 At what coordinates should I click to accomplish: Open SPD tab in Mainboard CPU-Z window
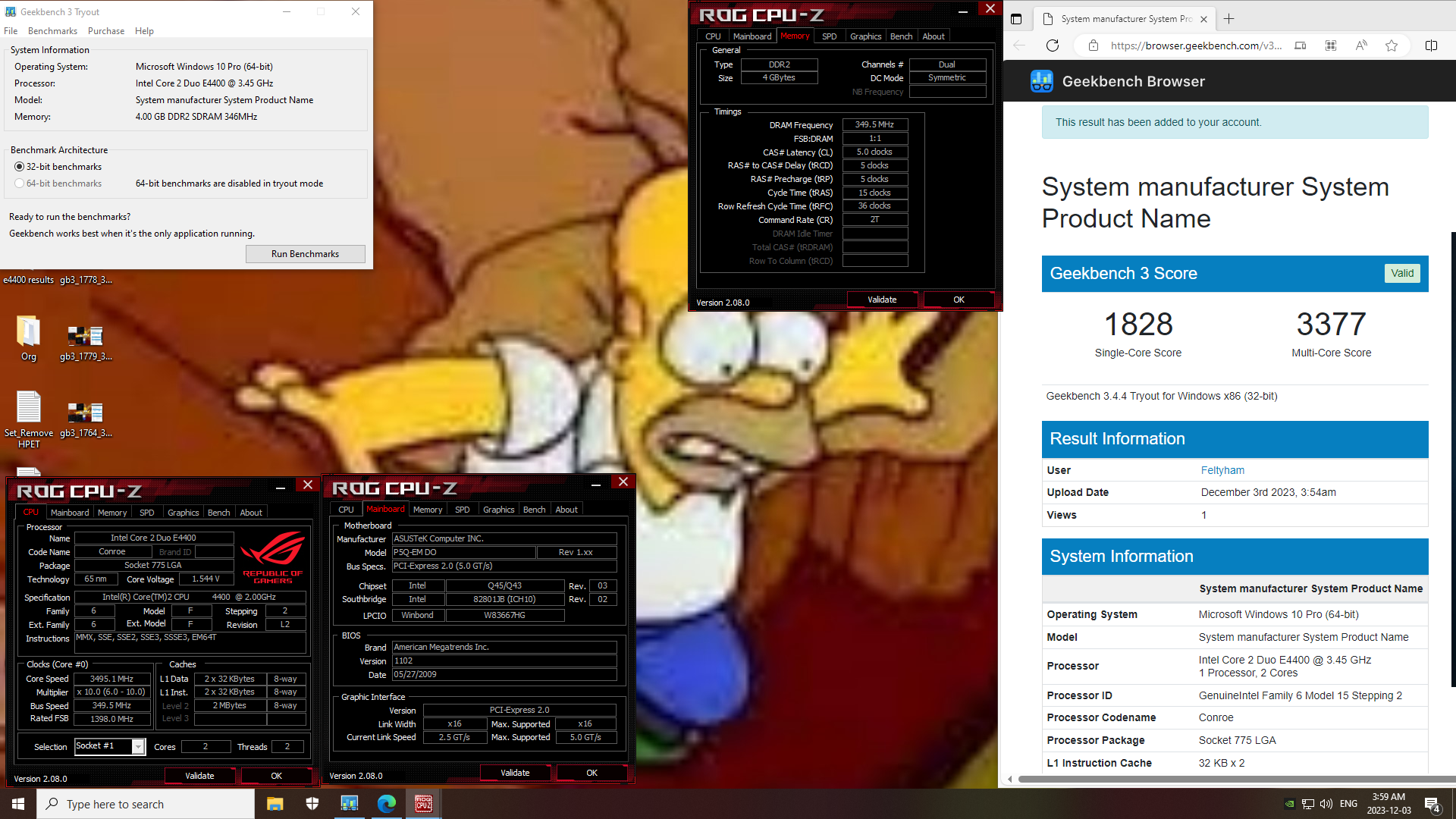pos(462,510)
